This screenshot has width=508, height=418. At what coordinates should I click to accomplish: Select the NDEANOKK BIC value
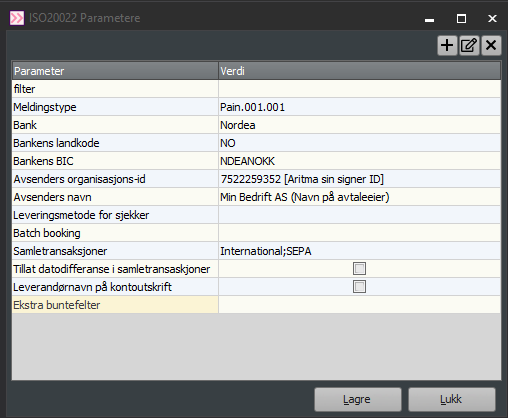(x=360, y=161)
